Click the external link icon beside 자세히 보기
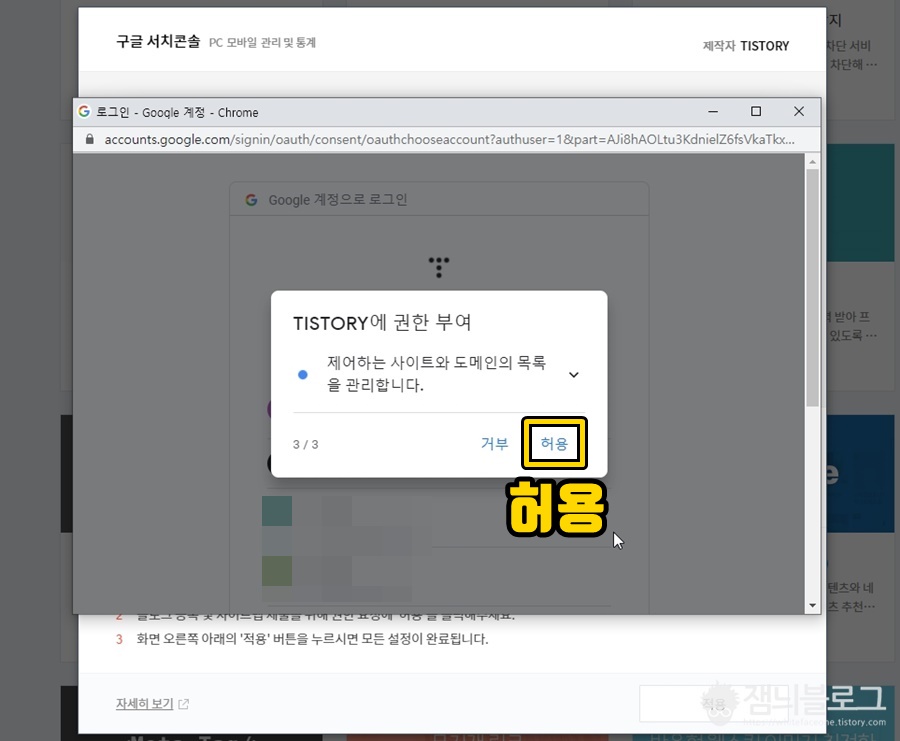The width and height of the screenshot is (900, 741). click(x=184, y=704)
